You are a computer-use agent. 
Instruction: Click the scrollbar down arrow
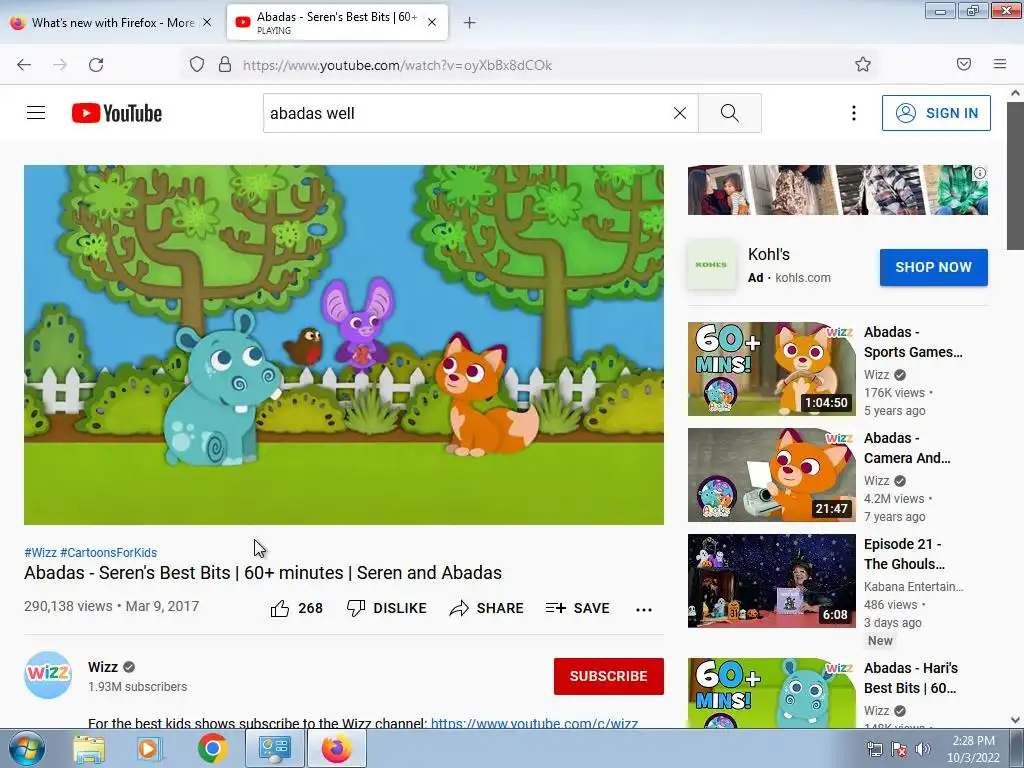(x=1015, y=720)
